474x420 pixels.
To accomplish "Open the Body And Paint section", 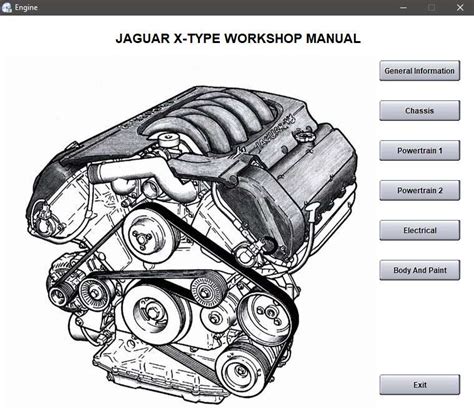I will pyautogui.click(x=420, y=270).
